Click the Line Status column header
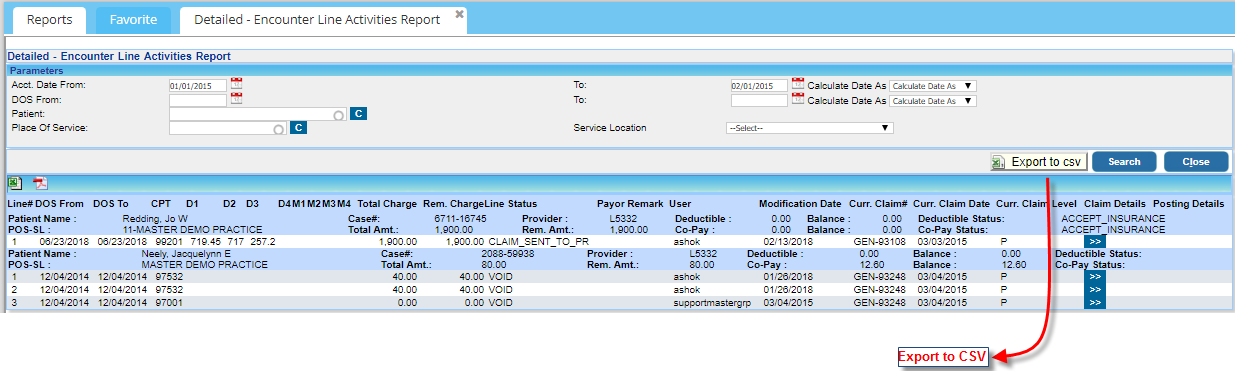 (x=511, y=203)
